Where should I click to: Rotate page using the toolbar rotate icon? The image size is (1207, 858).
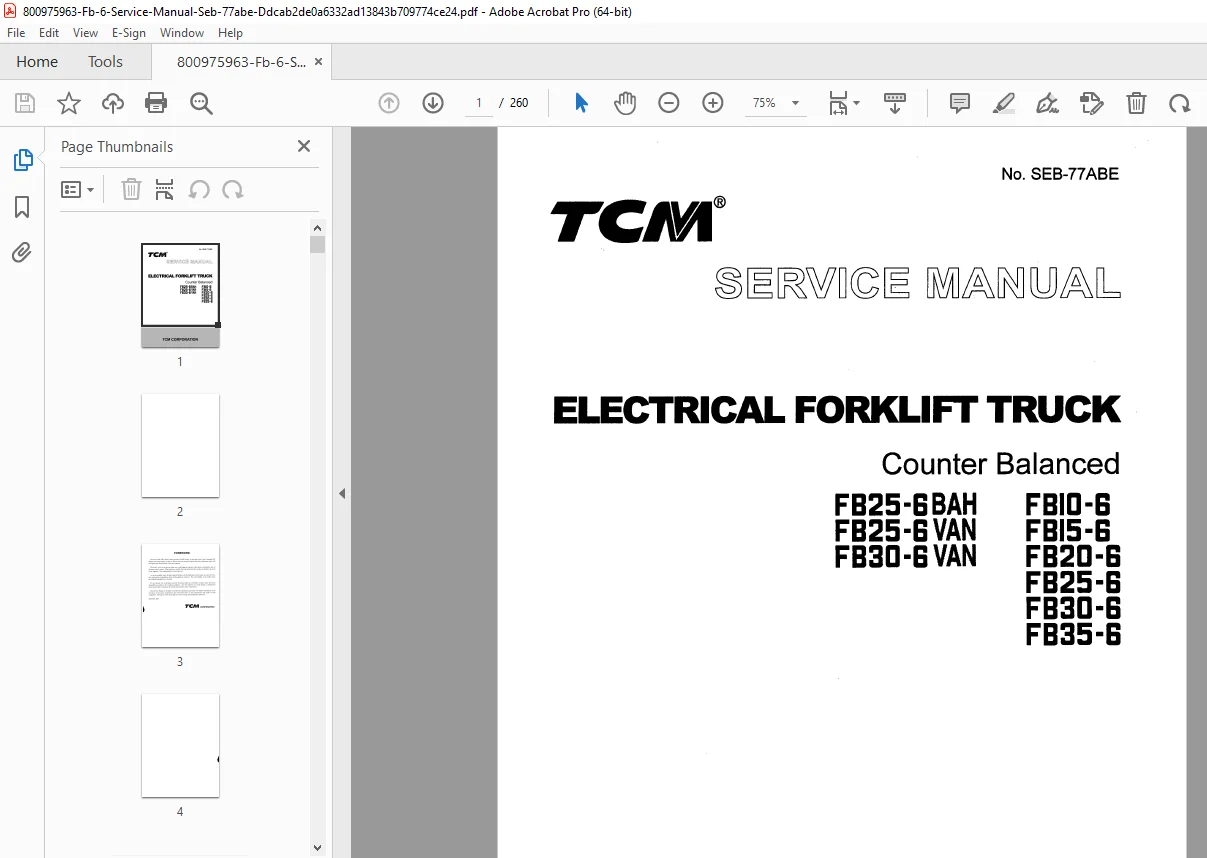pos(1180,103)
